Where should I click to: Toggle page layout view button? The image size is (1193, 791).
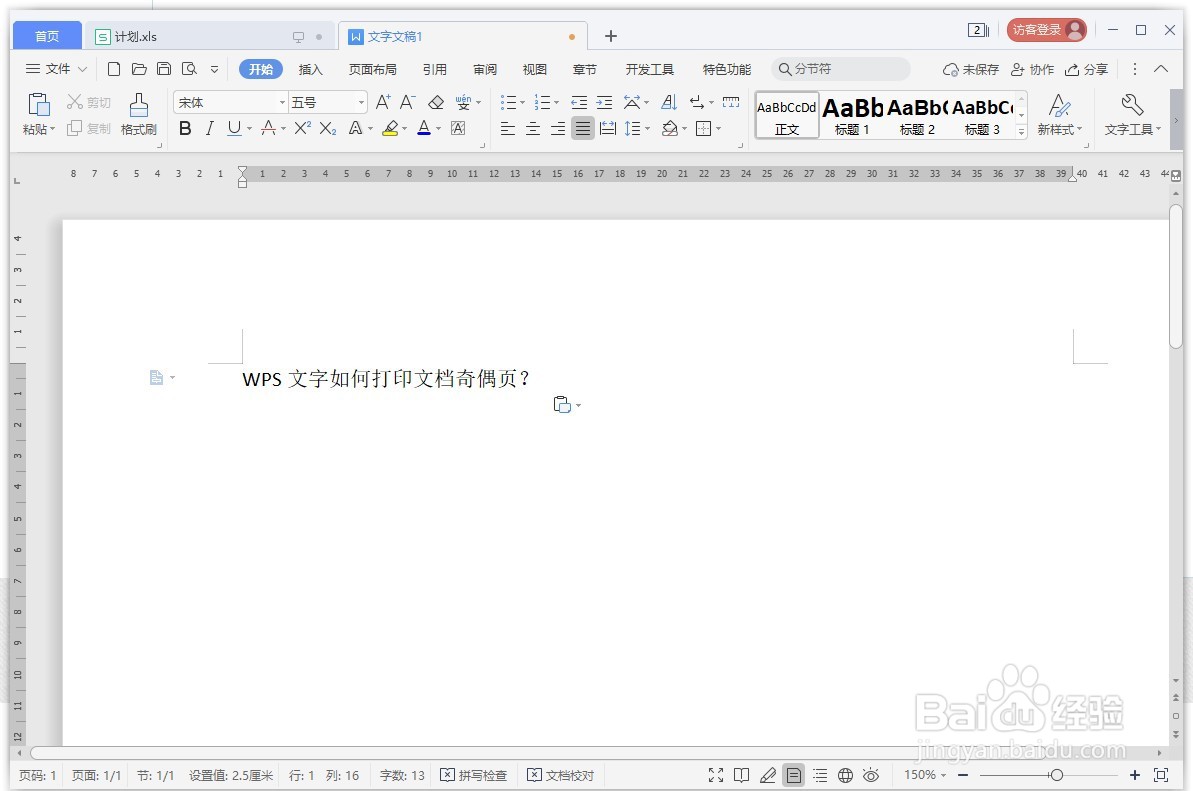(x=794, y=775)
